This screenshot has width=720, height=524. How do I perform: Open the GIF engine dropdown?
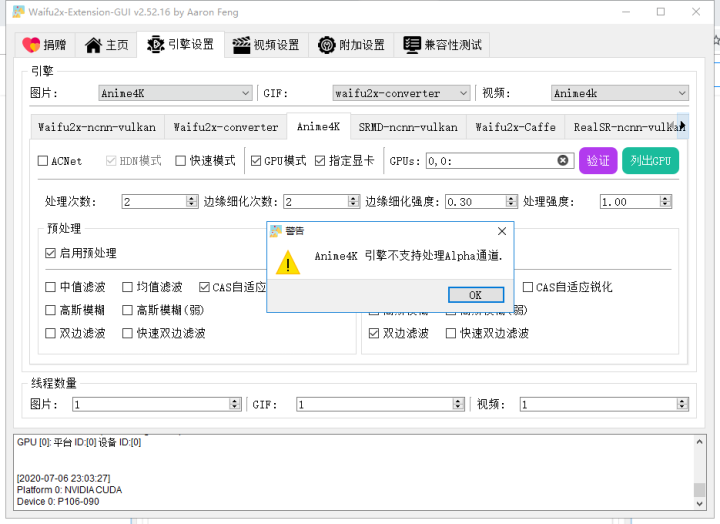point(401,93)
